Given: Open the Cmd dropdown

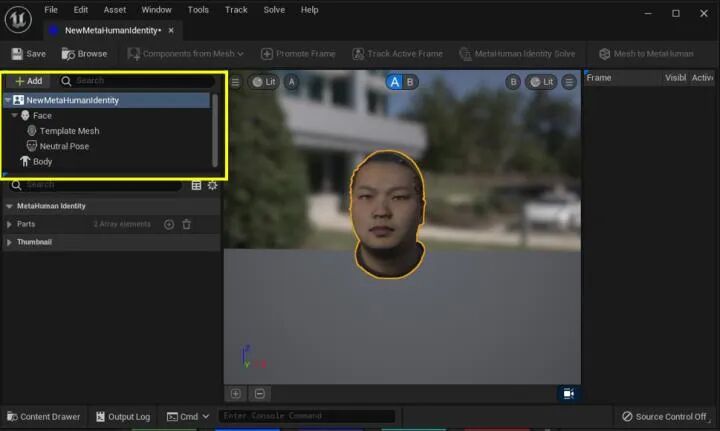Looking at the screenshot, I should 188,417.
